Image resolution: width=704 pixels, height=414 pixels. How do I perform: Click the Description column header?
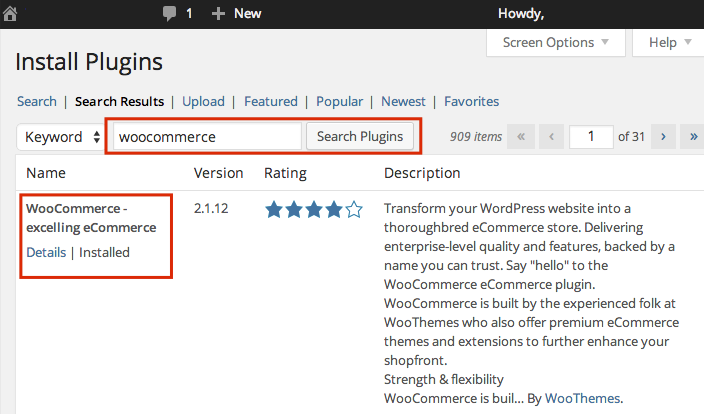click(x=422, y=173)
